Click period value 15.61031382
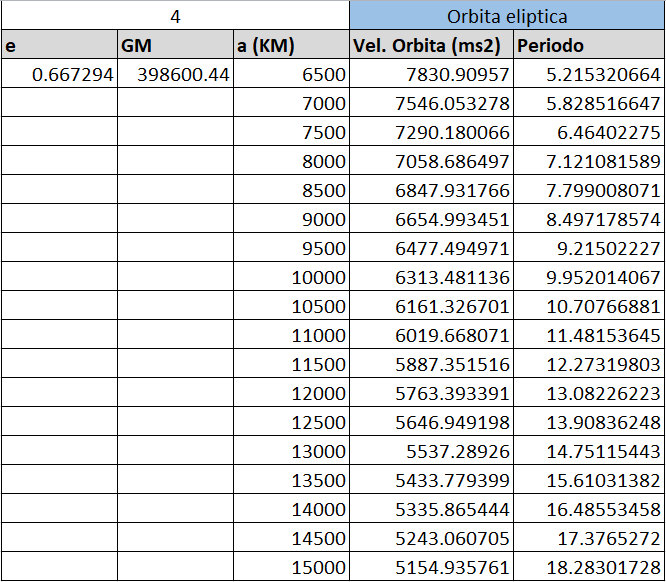 589,480
